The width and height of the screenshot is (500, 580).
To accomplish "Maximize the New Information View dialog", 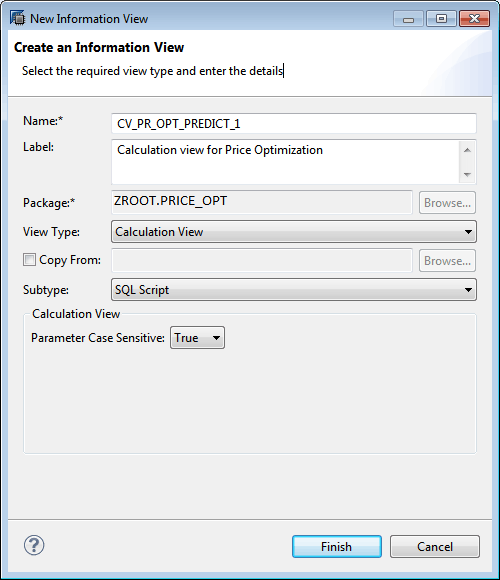I will click(441, 19).
